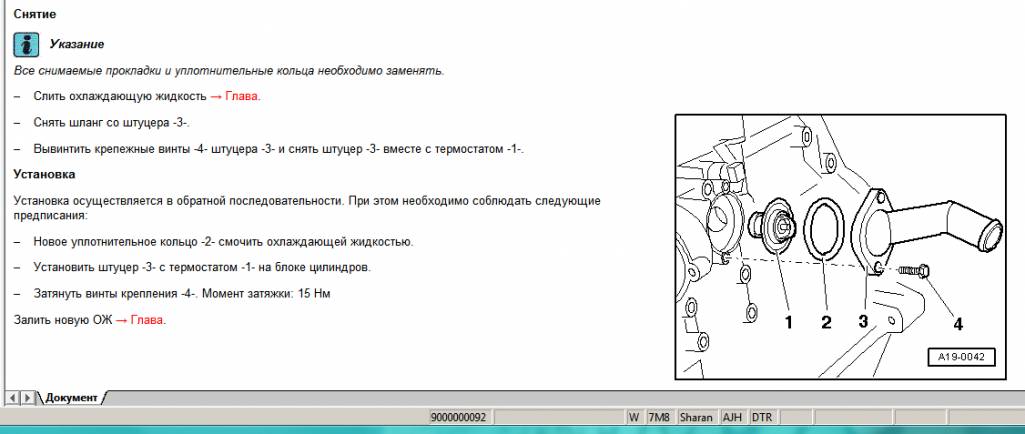The image size is (1025, 434).
Task: Click part number 2 in diagram
Action: pos(826,322)
